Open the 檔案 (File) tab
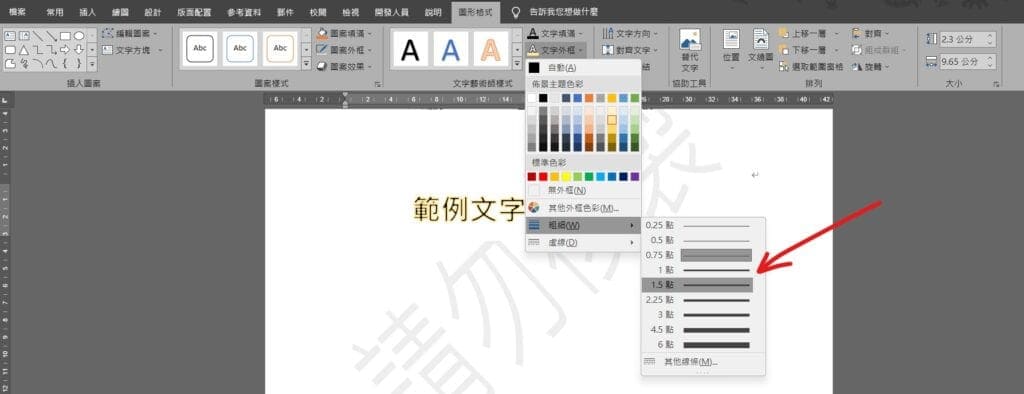This screenshot has height=394, width=1024. pos(18,12)
